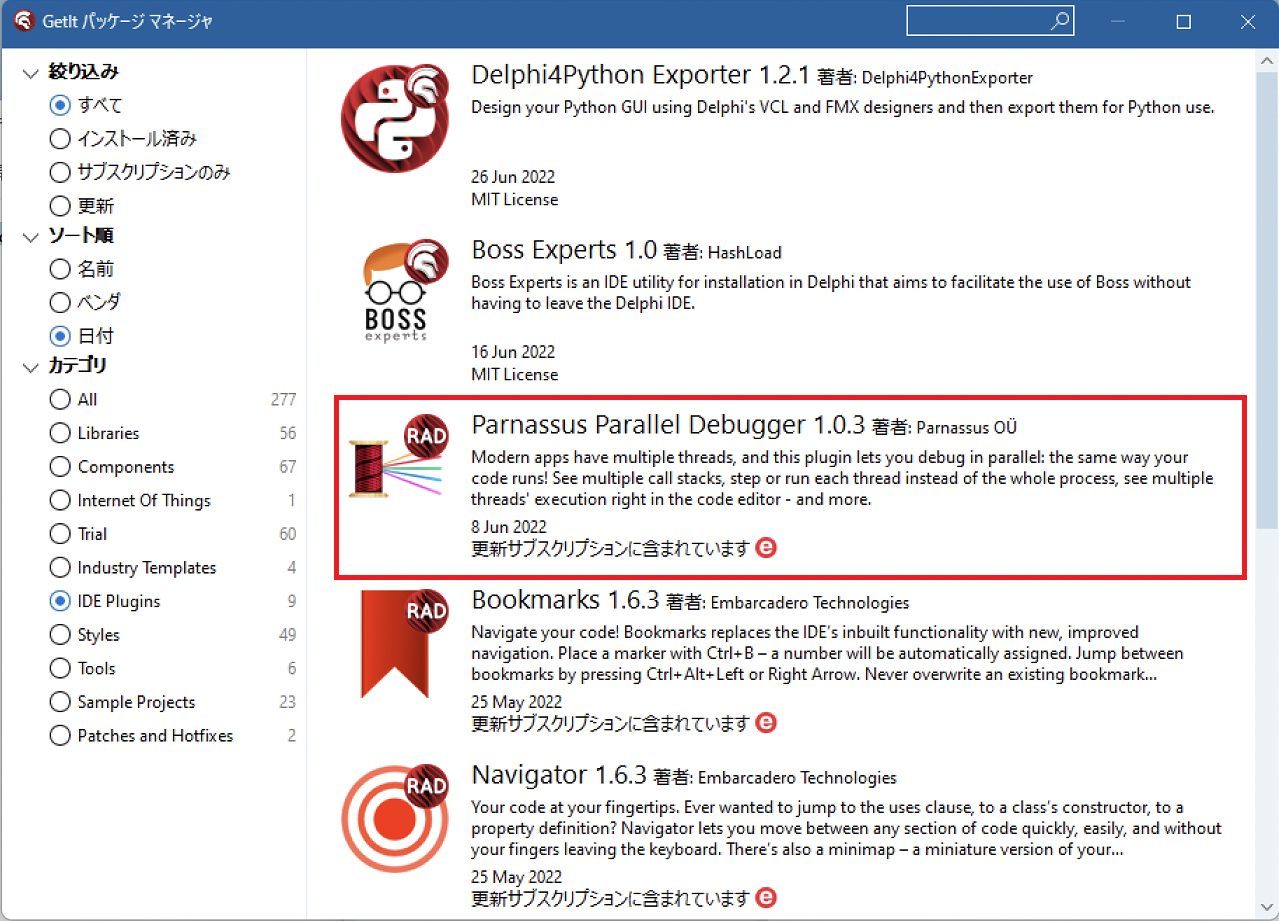Choose the Patches and Hotfixes category
Image resolution: width=1279 pixels, height=921 pixels.
[x=141, y=736]
